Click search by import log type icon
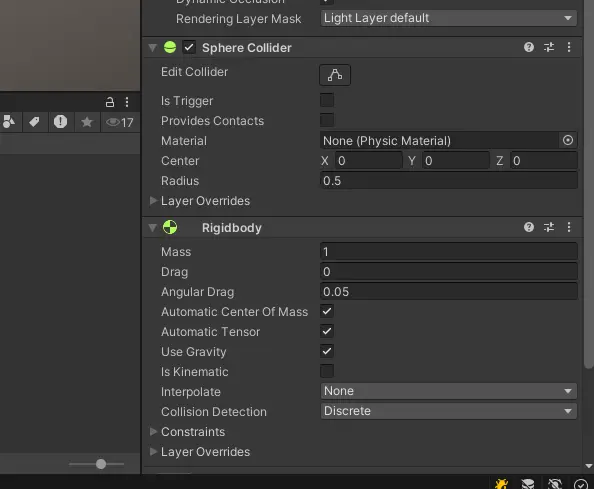This screenshot has width=594, height=489. click(61, 122)
